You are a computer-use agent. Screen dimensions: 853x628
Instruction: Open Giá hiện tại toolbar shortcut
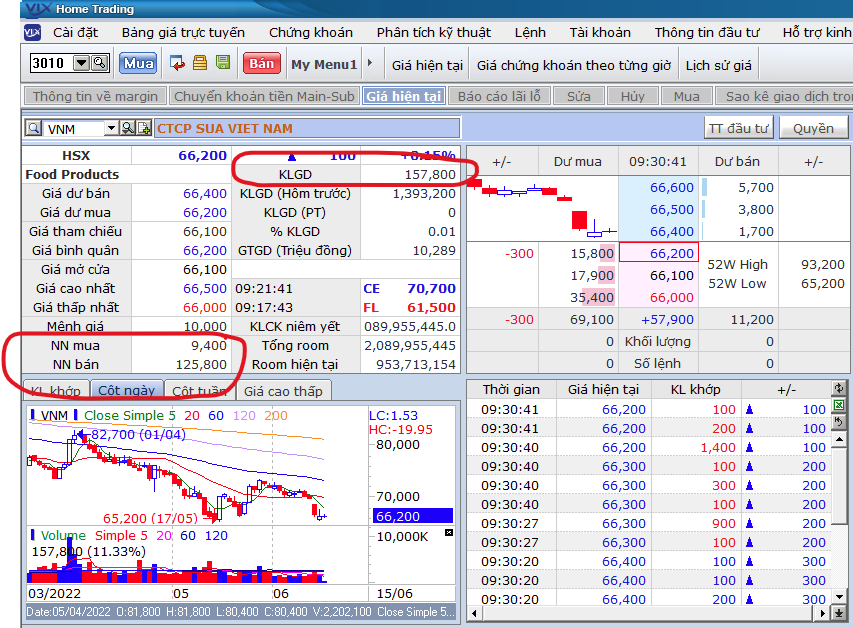[427, 65]
